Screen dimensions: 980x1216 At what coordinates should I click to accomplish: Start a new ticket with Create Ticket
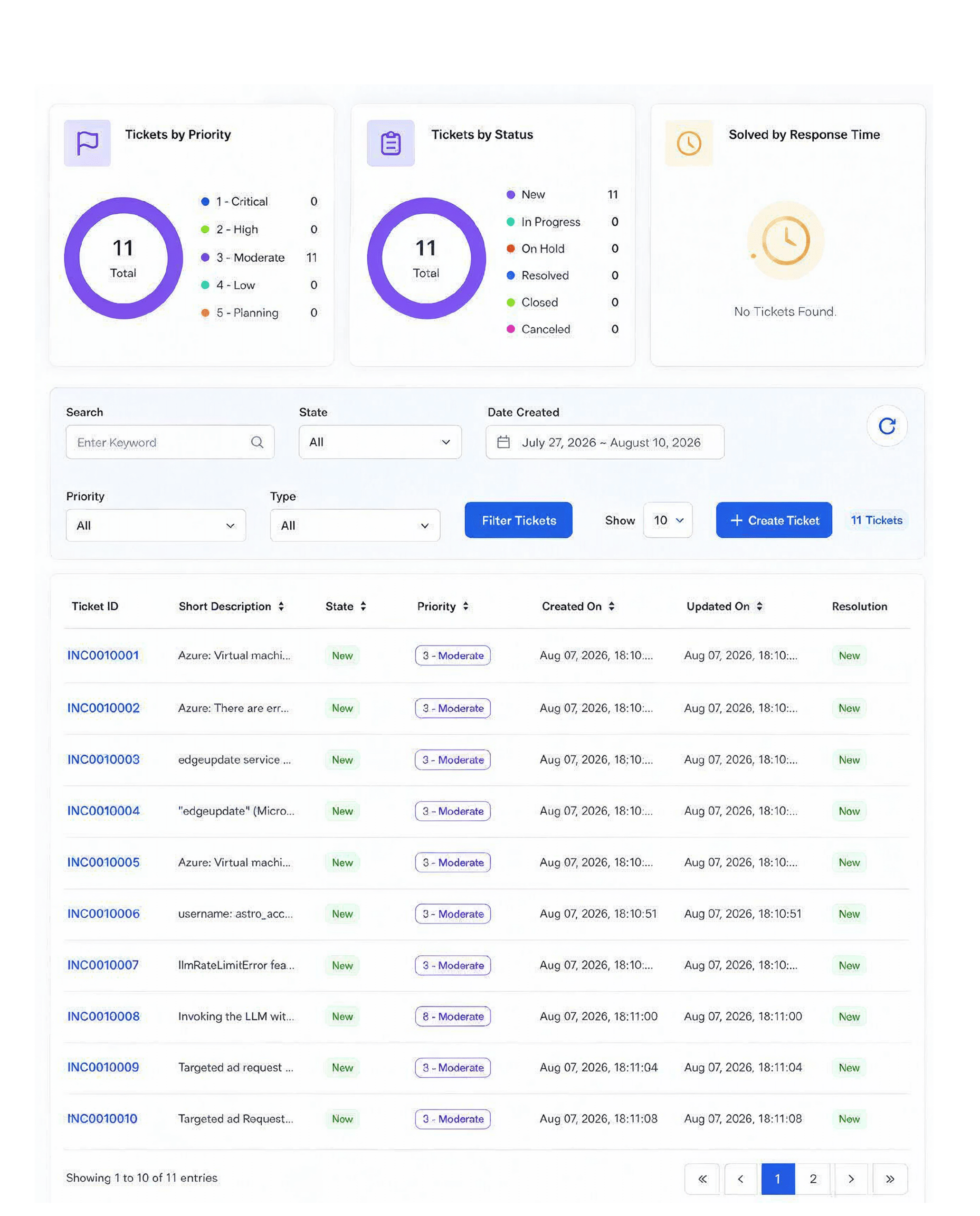(x=774, y=520)
